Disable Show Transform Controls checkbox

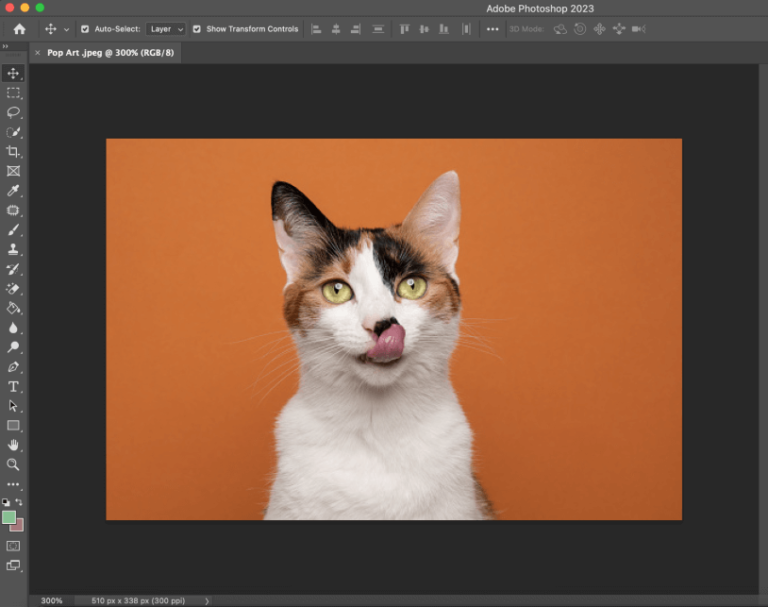click(x=197, y=29)
